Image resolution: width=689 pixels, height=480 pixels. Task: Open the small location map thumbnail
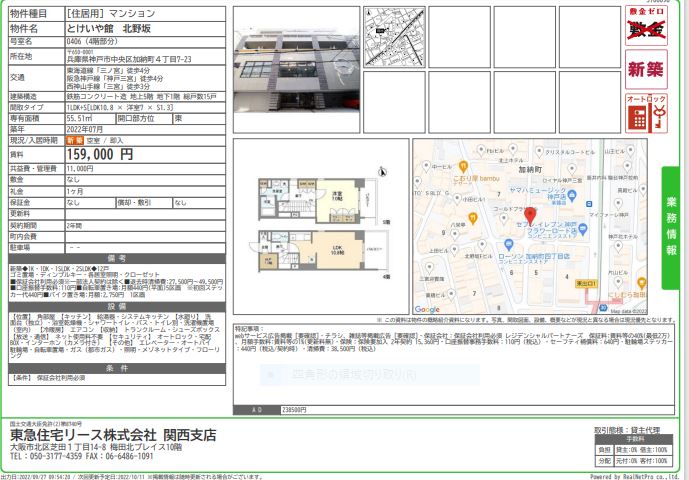point(394,37)
